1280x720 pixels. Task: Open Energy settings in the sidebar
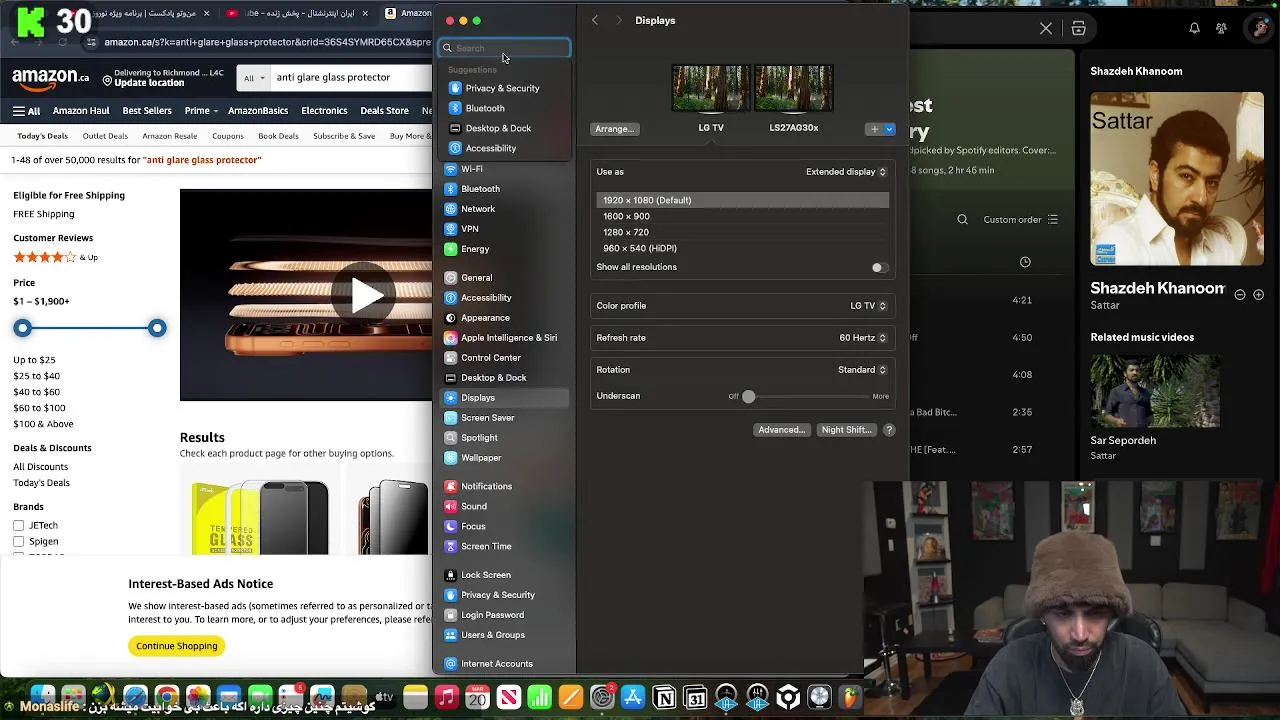505,249
